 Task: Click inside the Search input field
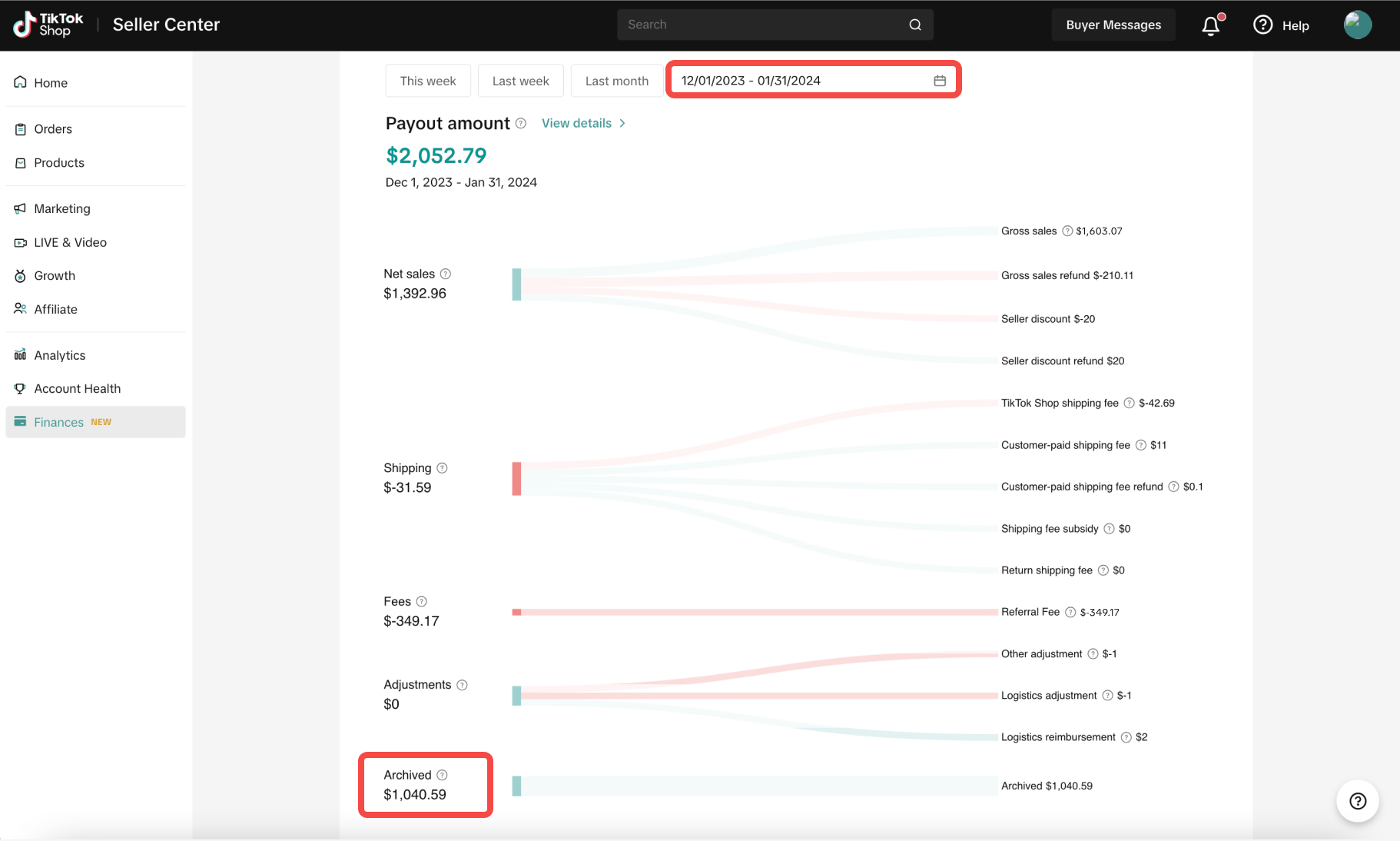point(761,25)
